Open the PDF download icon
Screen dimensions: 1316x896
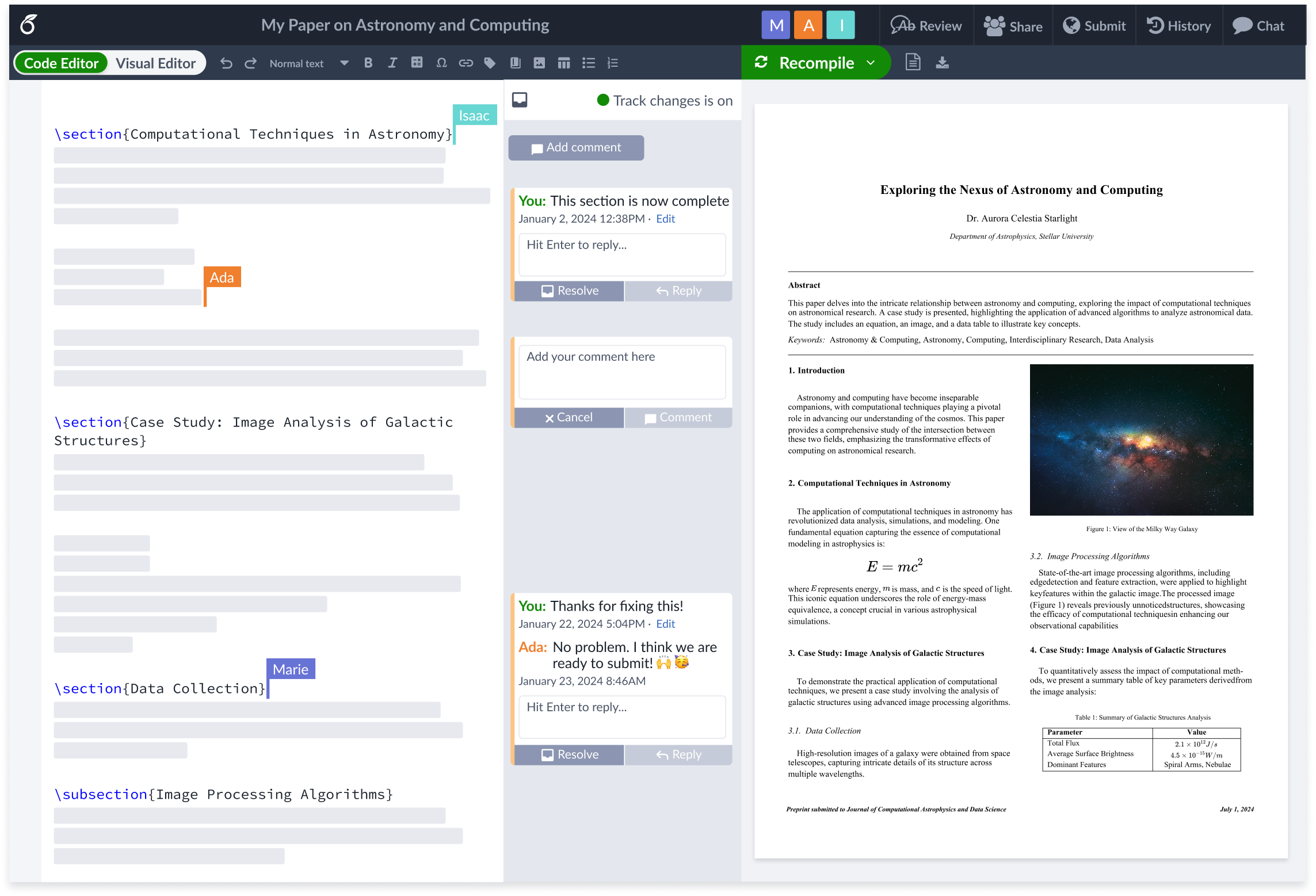click(943, 62)
